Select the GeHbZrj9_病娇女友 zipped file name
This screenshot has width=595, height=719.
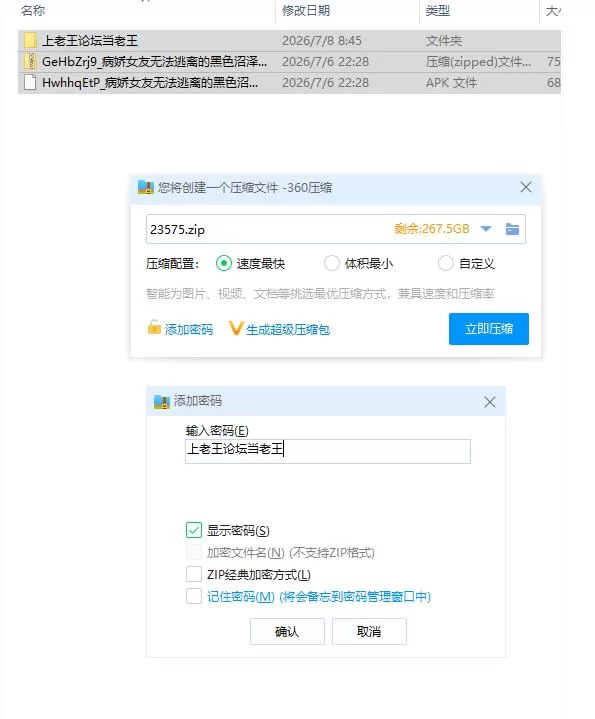click(154, 61)
